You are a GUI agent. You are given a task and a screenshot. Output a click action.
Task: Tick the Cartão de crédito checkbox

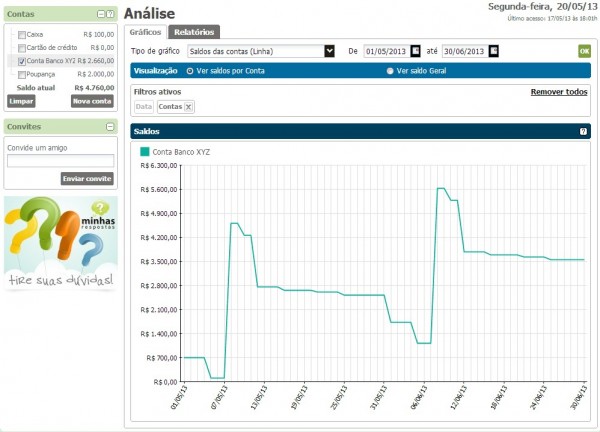(x=22, y=47)
